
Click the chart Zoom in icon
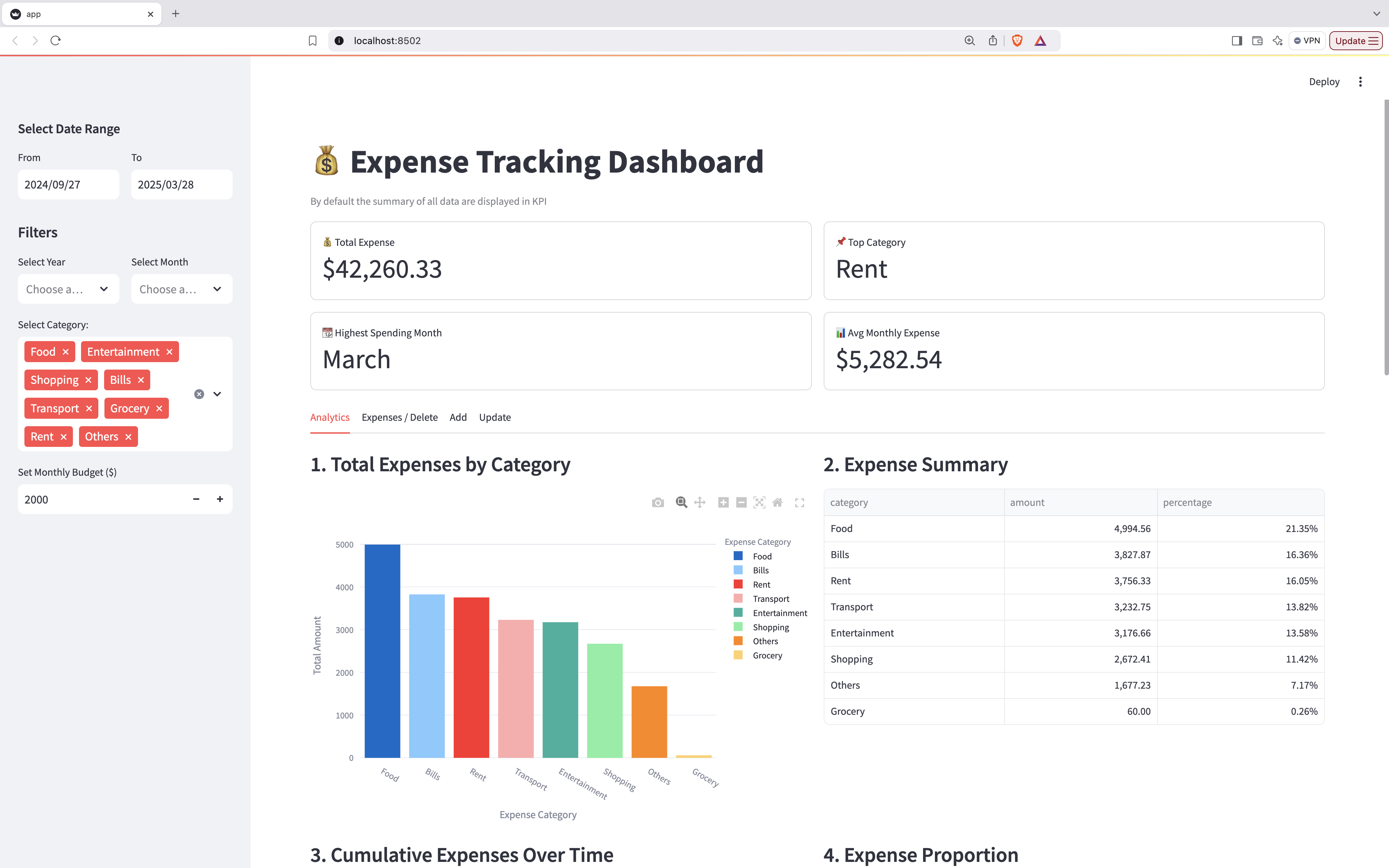click(x=723, y=502)
